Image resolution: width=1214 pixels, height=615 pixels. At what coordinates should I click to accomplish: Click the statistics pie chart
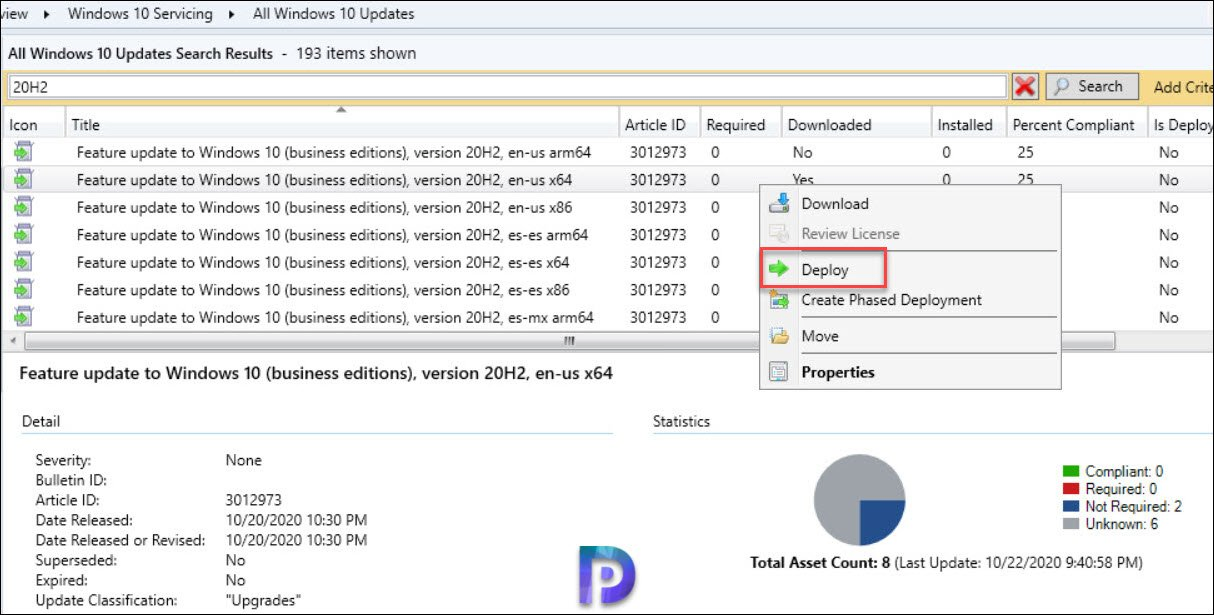click(x=859, y=500)
